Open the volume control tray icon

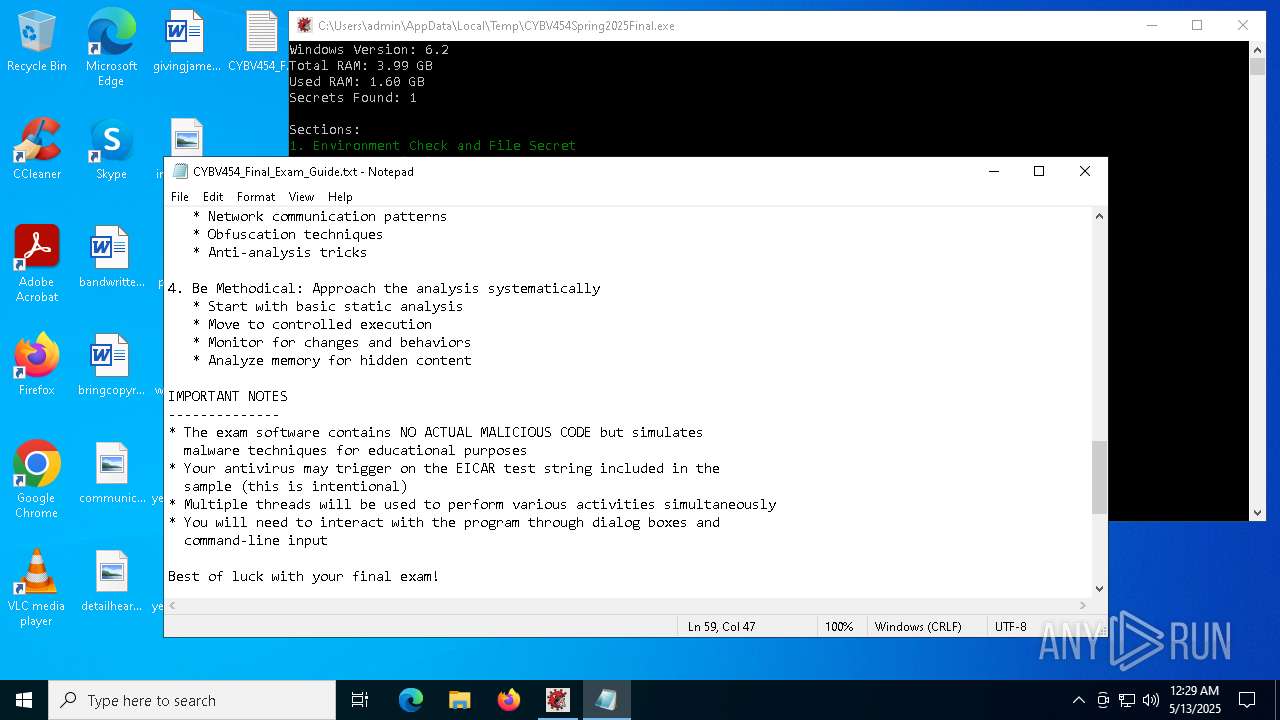point(1151,700)
